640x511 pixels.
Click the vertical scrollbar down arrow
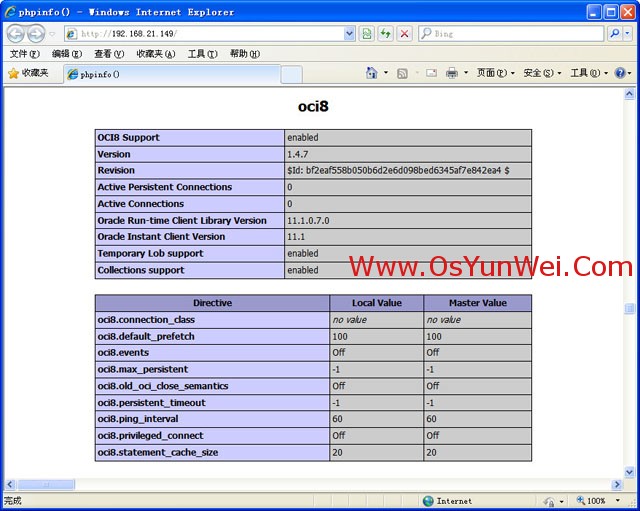click(x=629, y=472)
